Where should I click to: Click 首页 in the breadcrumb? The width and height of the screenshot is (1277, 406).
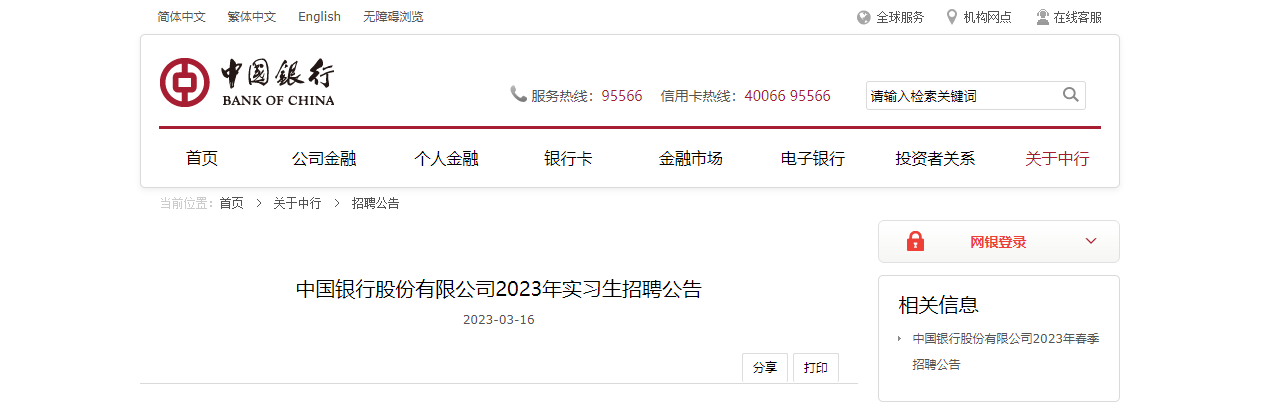coord(231,203)
